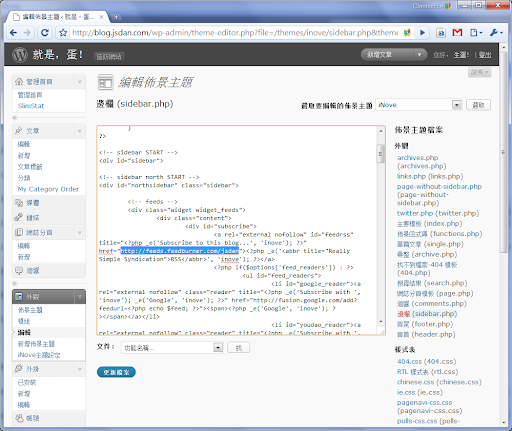Bookmark page with the star icon
Viewport: 512px width, 431px height.
pos(63,33)
